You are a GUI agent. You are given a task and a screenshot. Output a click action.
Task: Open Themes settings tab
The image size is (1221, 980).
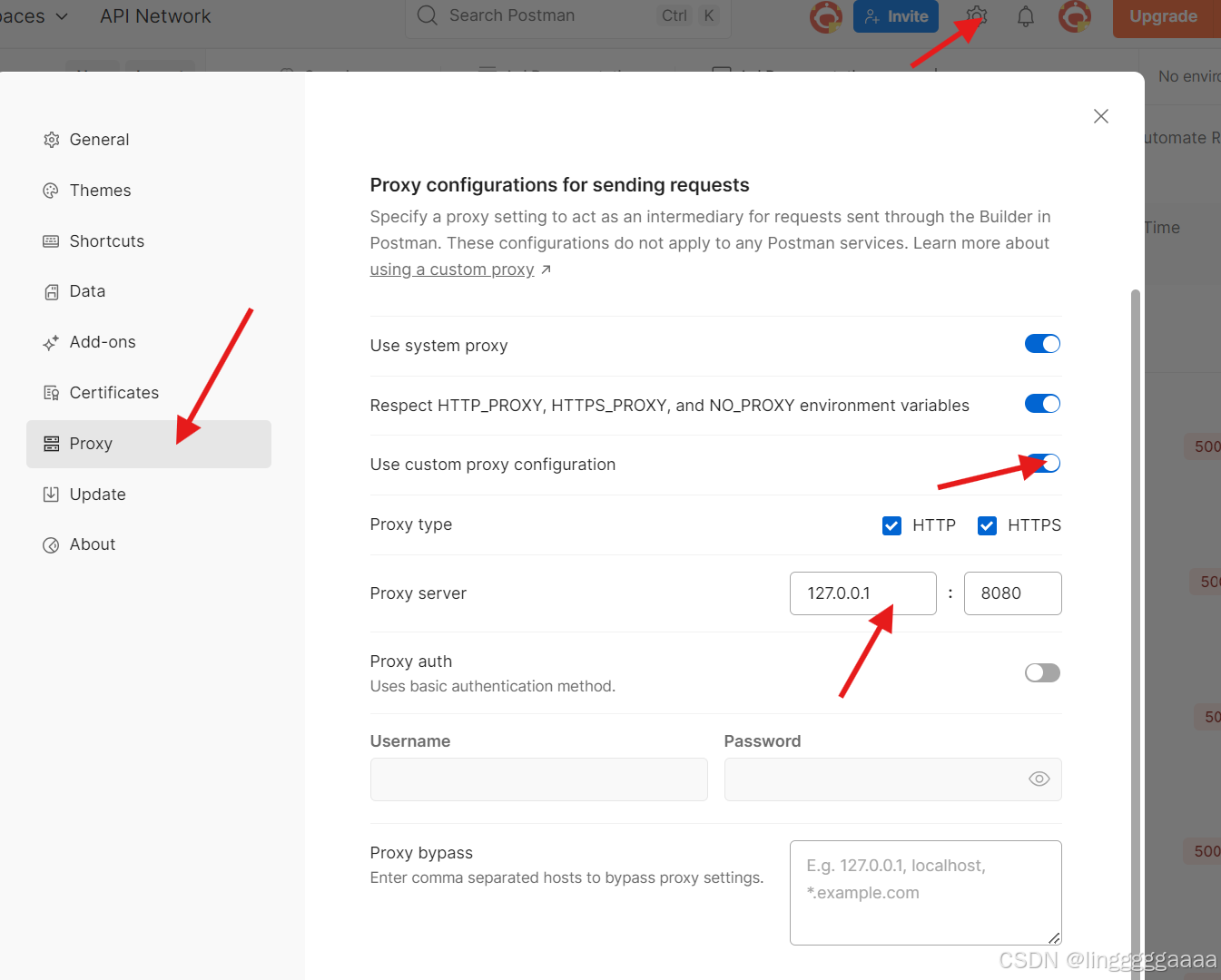(149, 191)
